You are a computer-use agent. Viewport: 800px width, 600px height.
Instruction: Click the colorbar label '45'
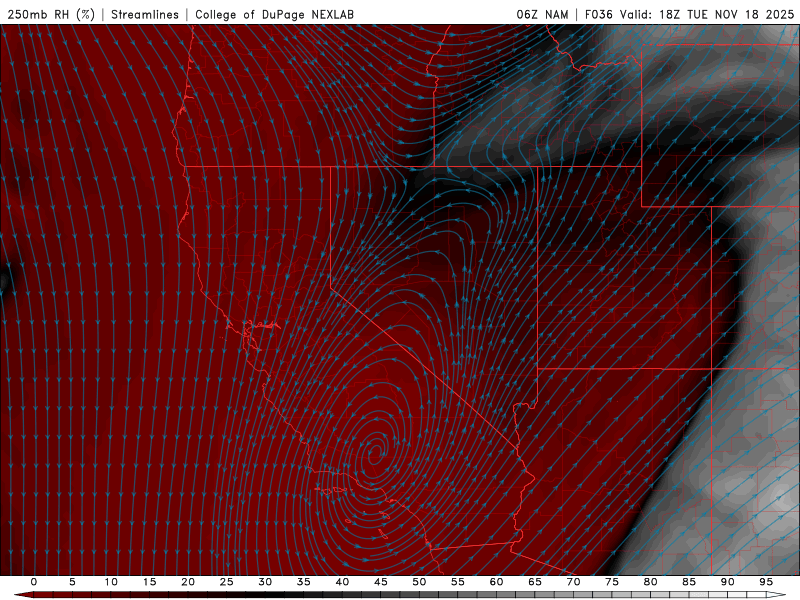point(381,582)
